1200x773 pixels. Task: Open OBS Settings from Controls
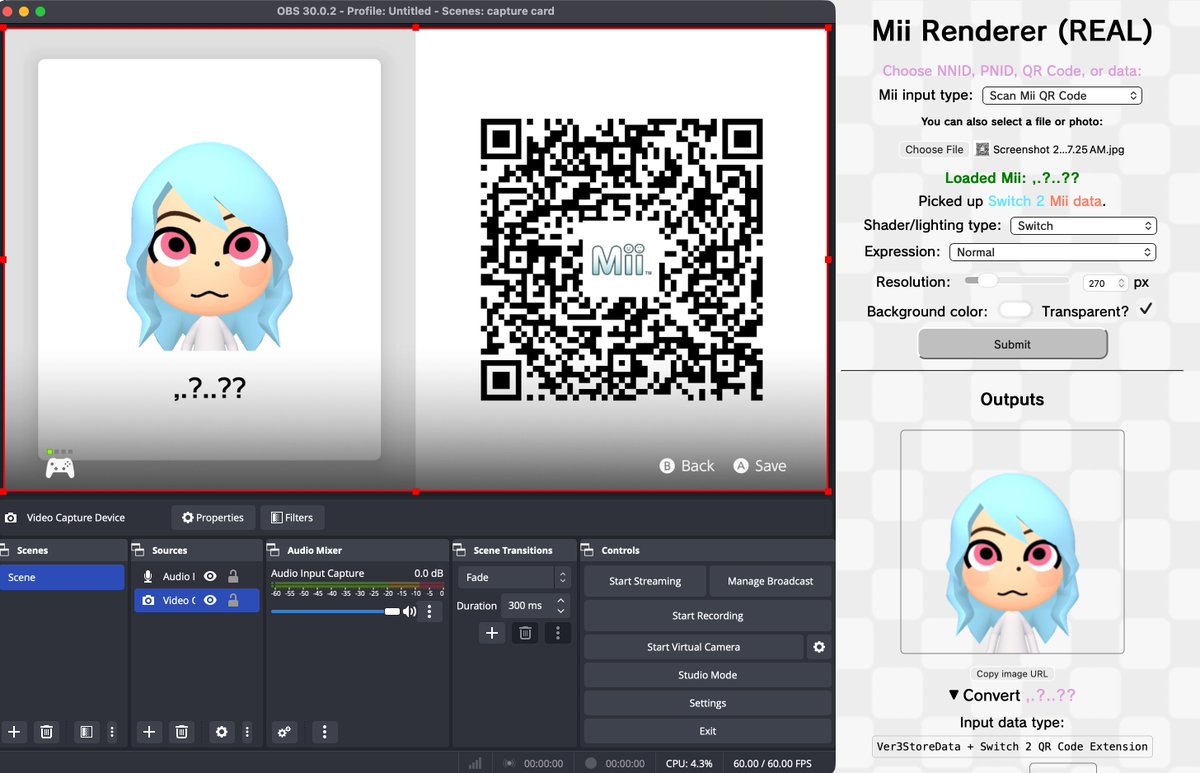pyautogui.click(x=707, y=703)
